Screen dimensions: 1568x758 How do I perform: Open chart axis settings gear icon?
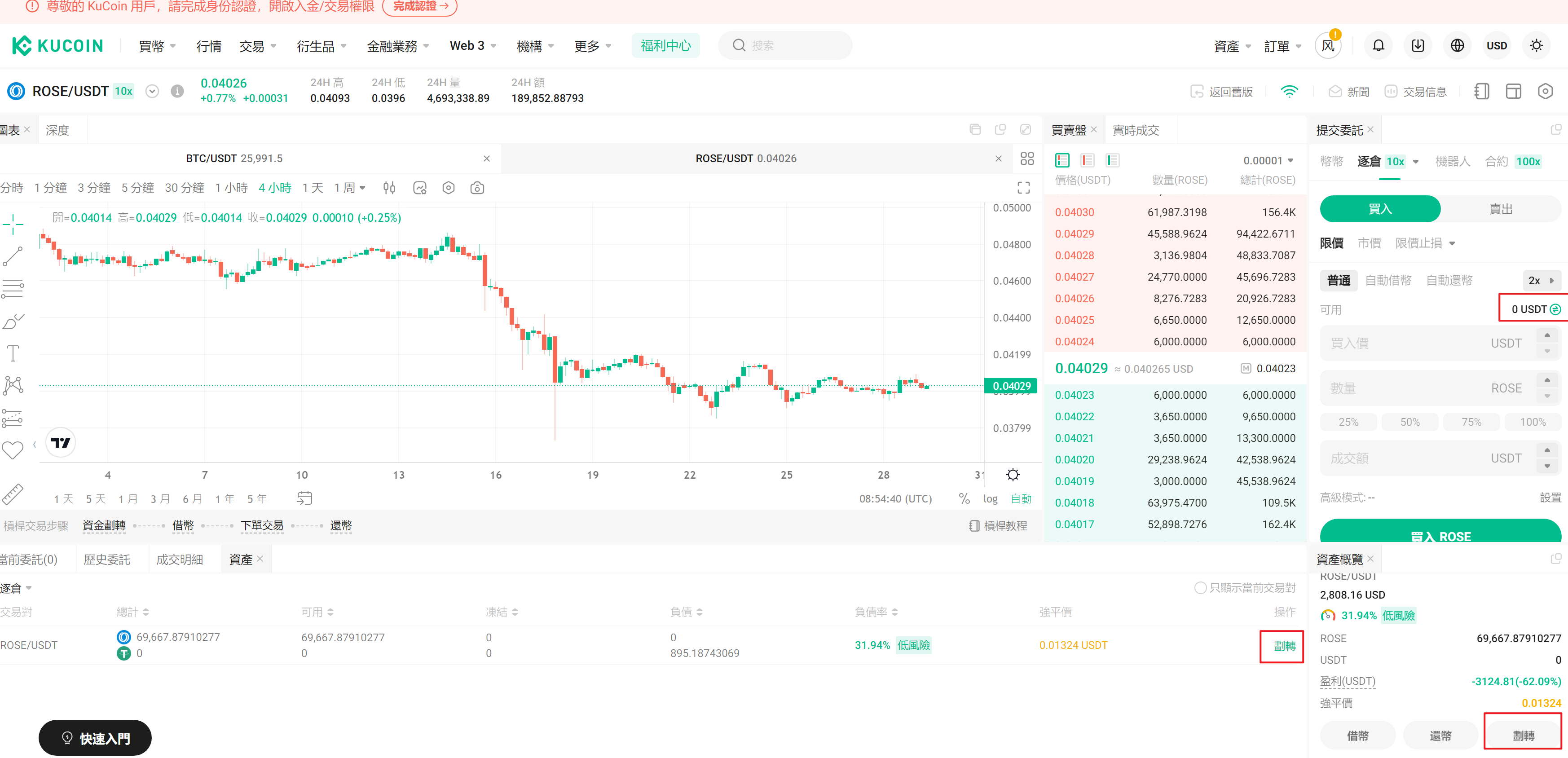pos(1013,475)
